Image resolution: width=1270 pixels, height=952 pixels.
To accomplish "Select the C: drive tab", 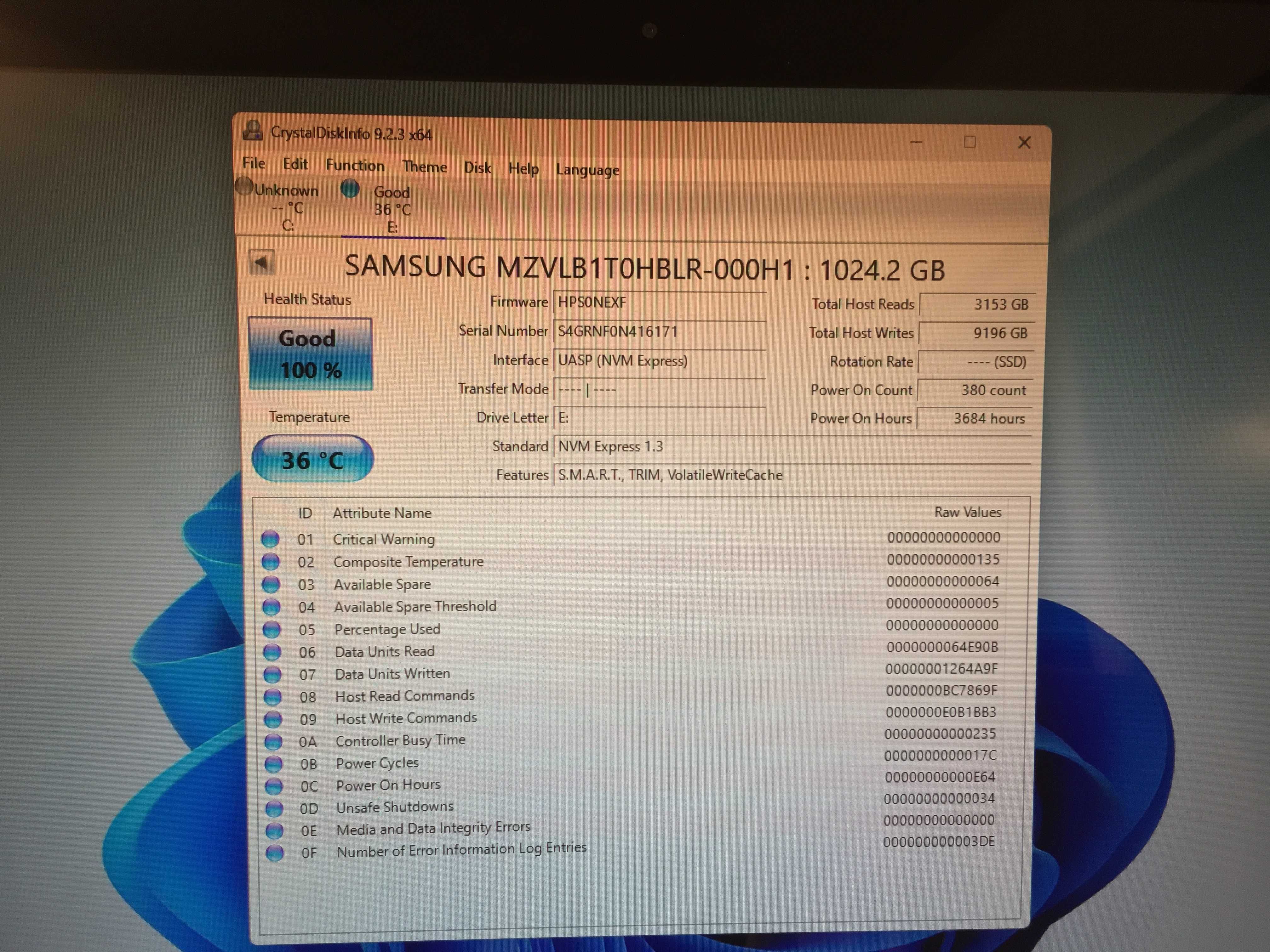I will 287,208.
